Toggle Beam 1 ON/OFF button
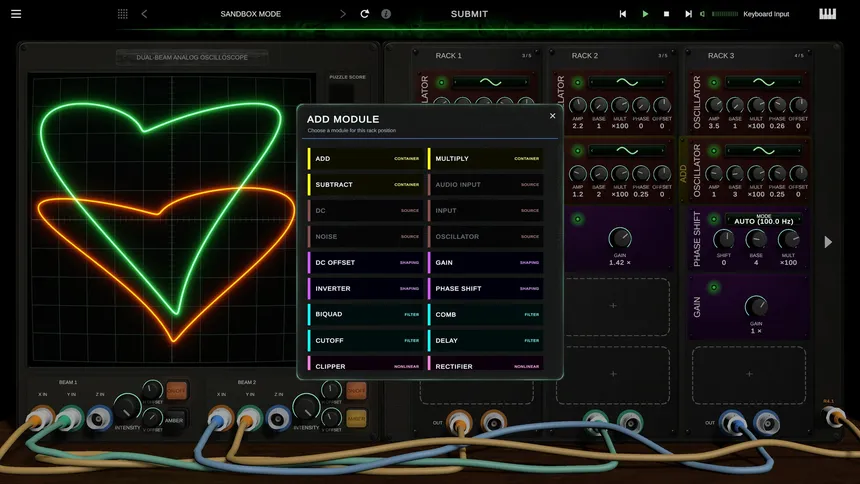This screenshot has height=484, width=860. click(176, 390)
